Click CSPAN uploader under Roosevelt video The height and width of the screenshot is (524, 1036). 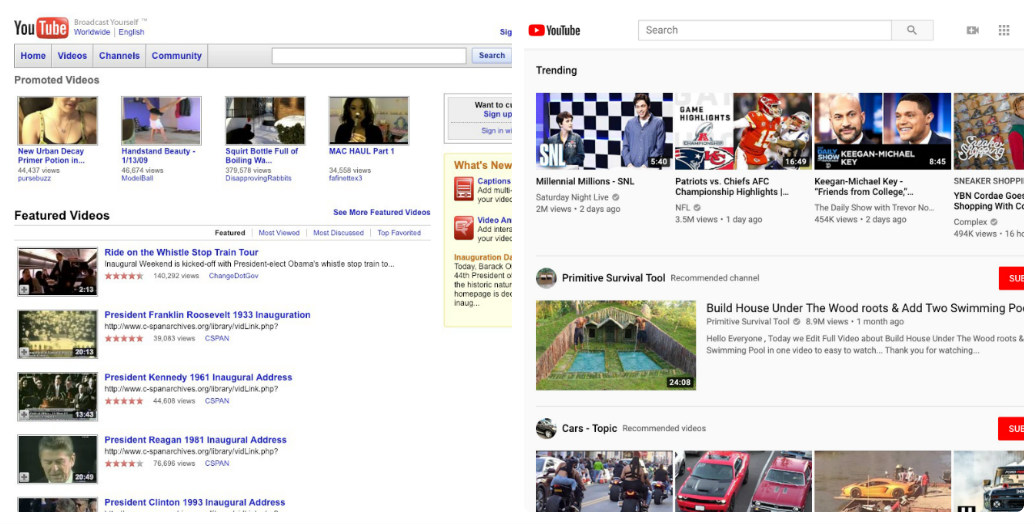(x=217, y=338)
